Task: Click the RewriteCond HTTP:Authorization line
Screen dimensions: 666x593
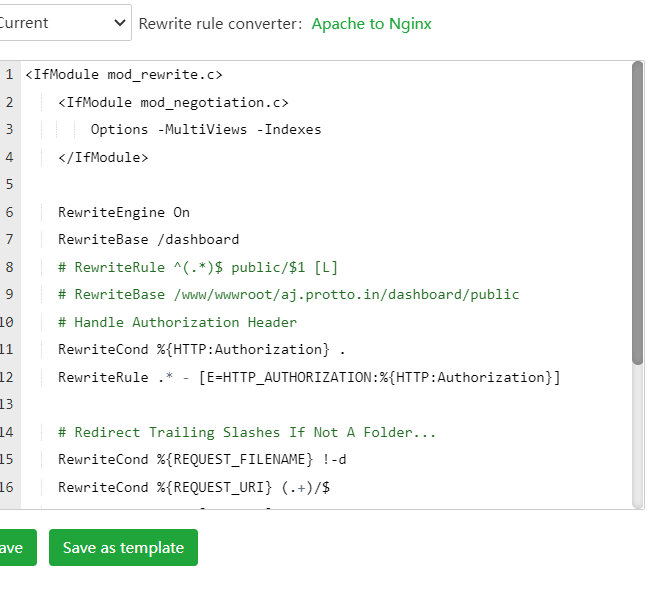Action: pos(202,350)
